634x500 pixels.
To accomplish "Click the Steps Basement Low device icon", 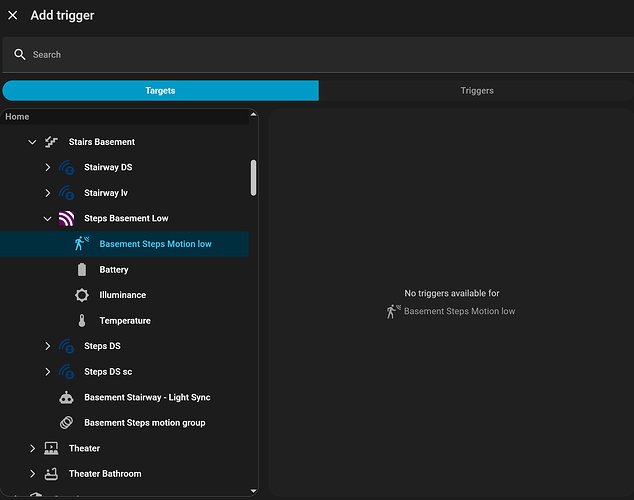I will (66, 218).
